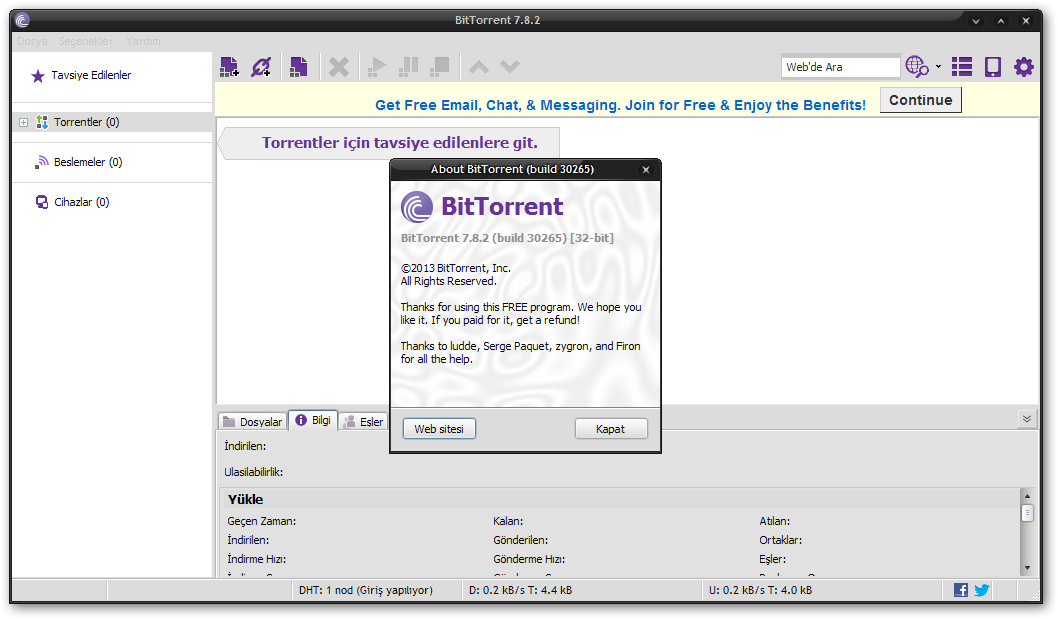Open the Seçenekler menu

pos(86,41)
